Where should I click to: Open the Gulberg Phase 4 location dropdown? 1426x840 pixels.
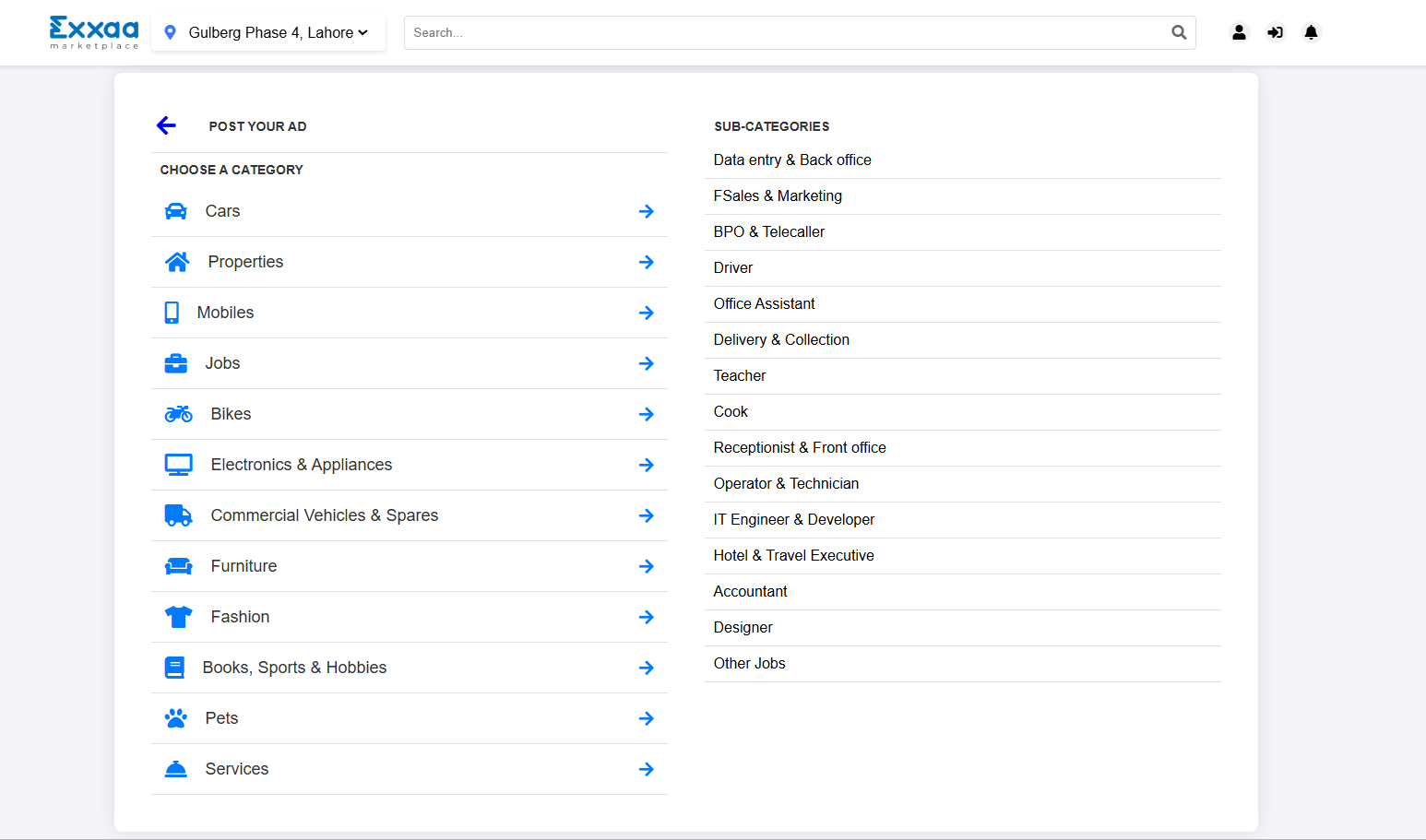(x=268, y=32)
